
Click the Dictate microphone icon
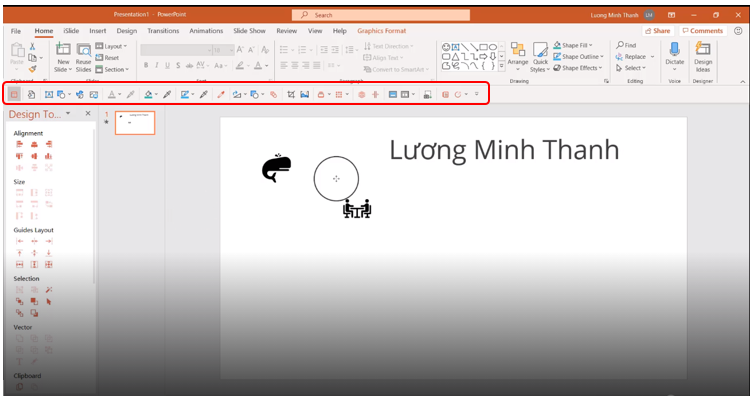point(675,49)
